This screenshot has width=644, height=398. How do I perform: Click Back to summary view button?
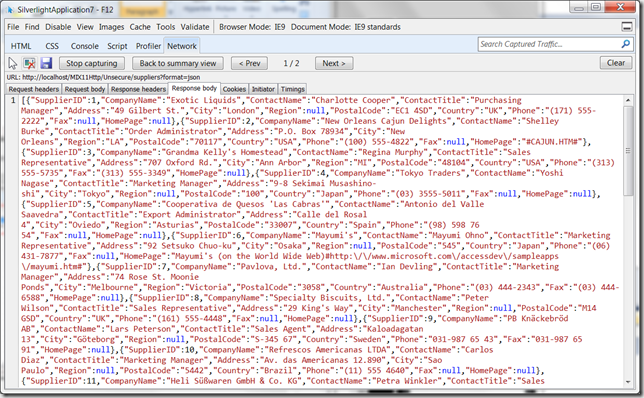click(x=178, y=63)
